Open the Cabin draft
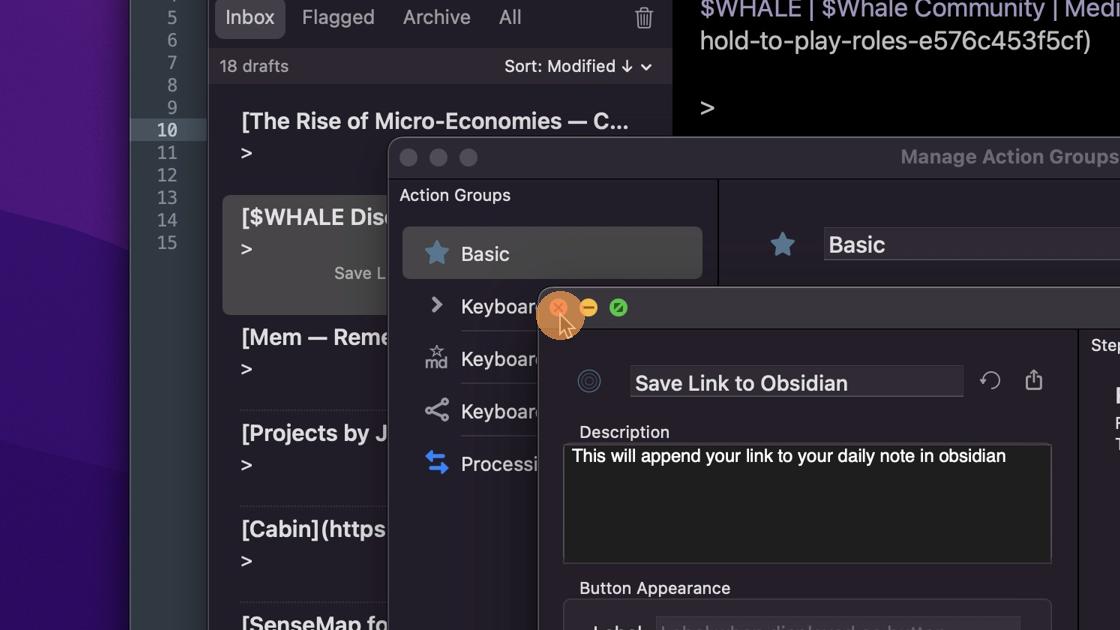 pos(313,529)
